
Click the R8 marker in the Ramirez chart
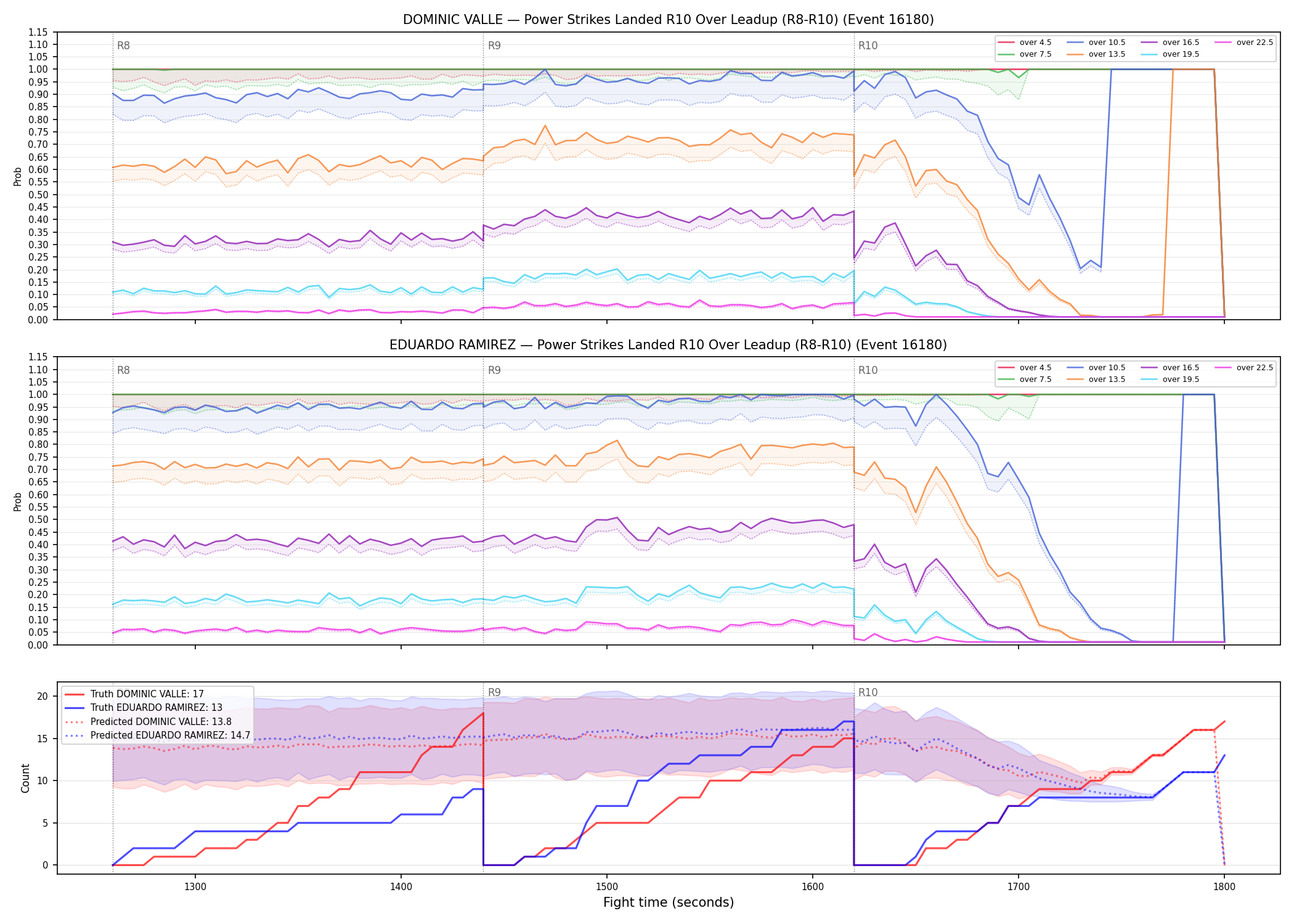click(123, 370)
